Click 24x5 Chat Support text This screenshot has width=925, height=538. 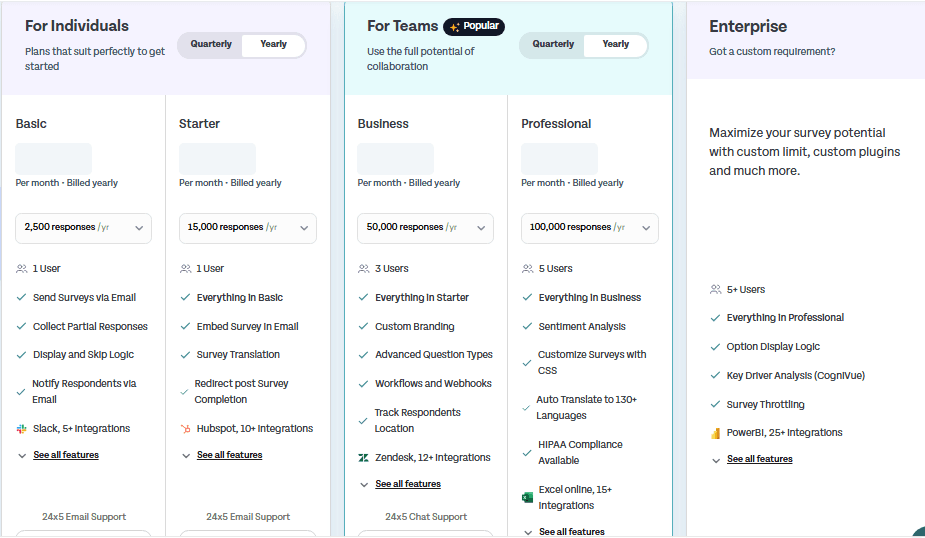(x=426, y=517)
